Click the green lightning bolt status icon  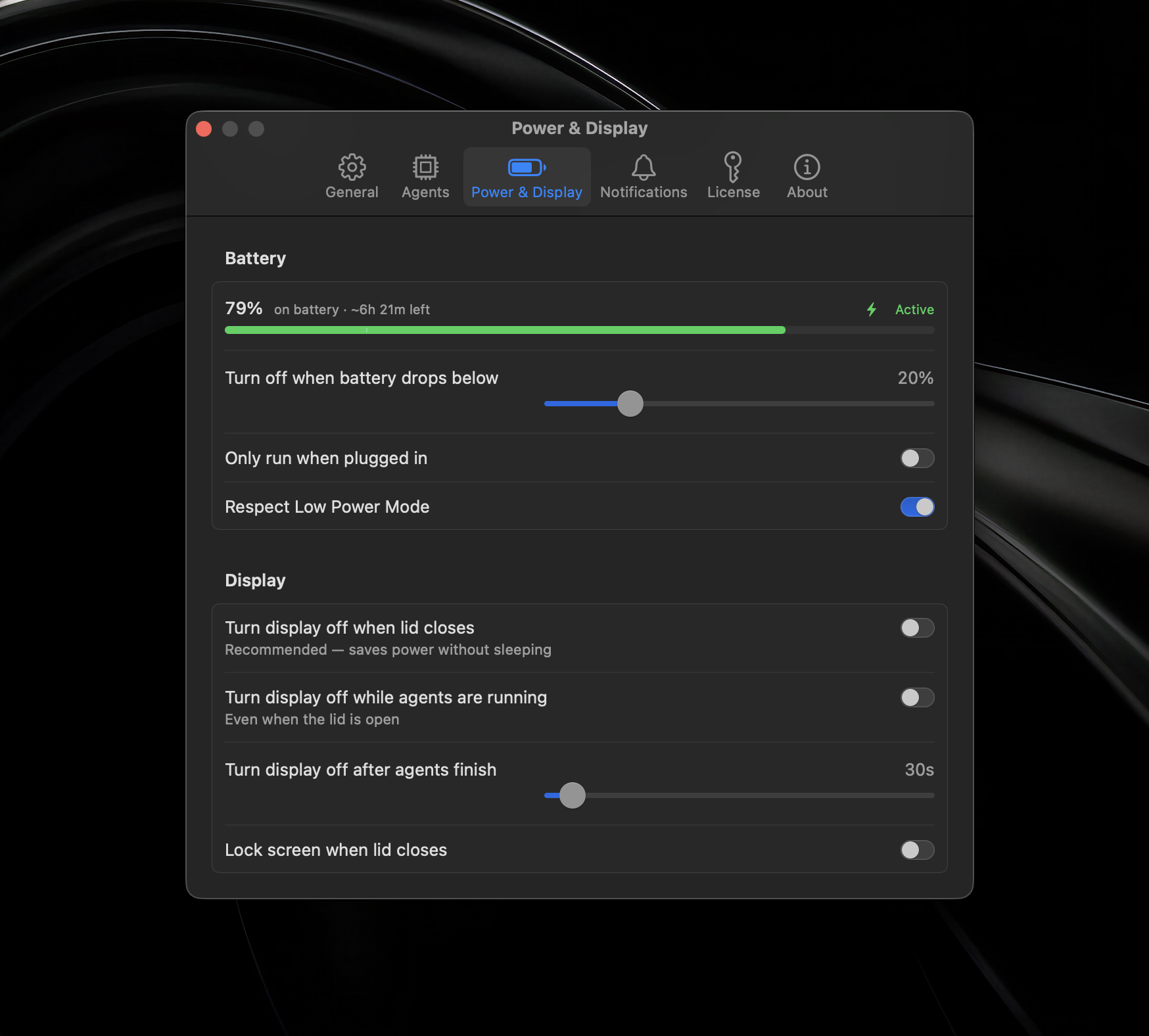click(x=872, y=310)
